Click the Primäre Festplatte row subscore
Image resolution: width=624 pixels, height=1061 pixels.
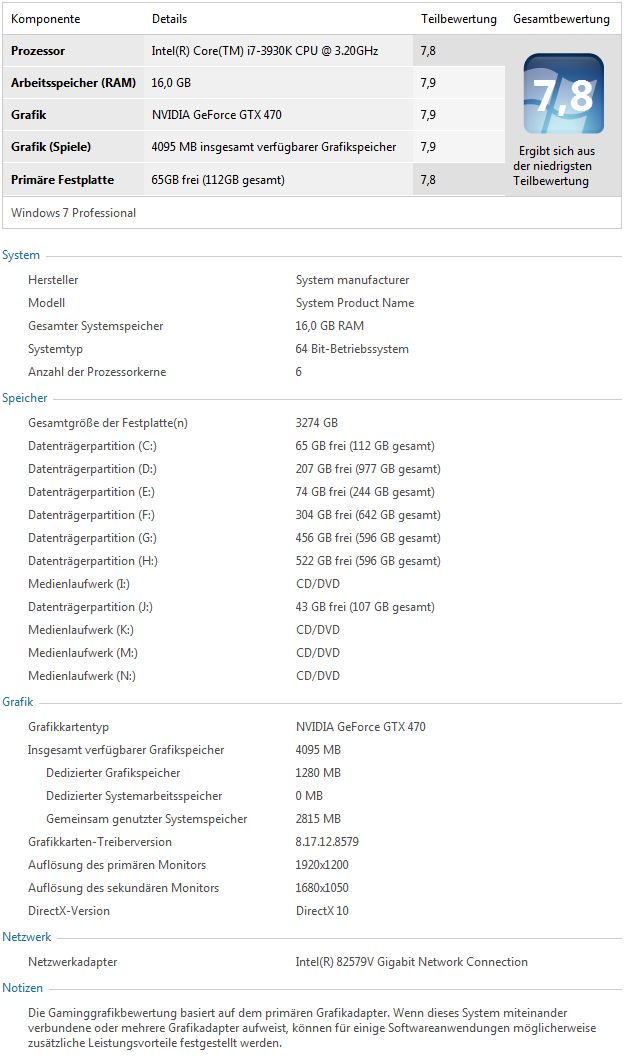(428, 180)
